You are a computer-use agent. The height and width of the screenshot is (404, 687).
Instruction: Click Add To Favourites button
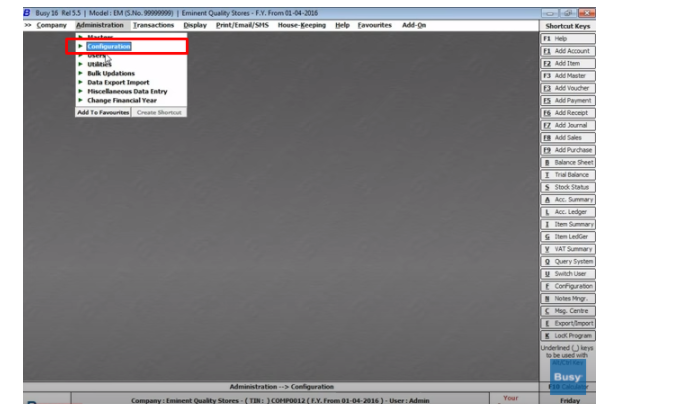pyautogui.click(x=103, y=112)
